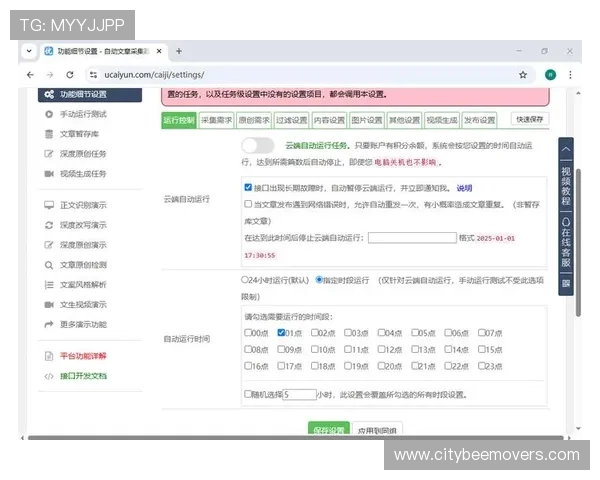View site information icon in address bar
This screenshot has height=480, width=600.
tap(93, 75)
